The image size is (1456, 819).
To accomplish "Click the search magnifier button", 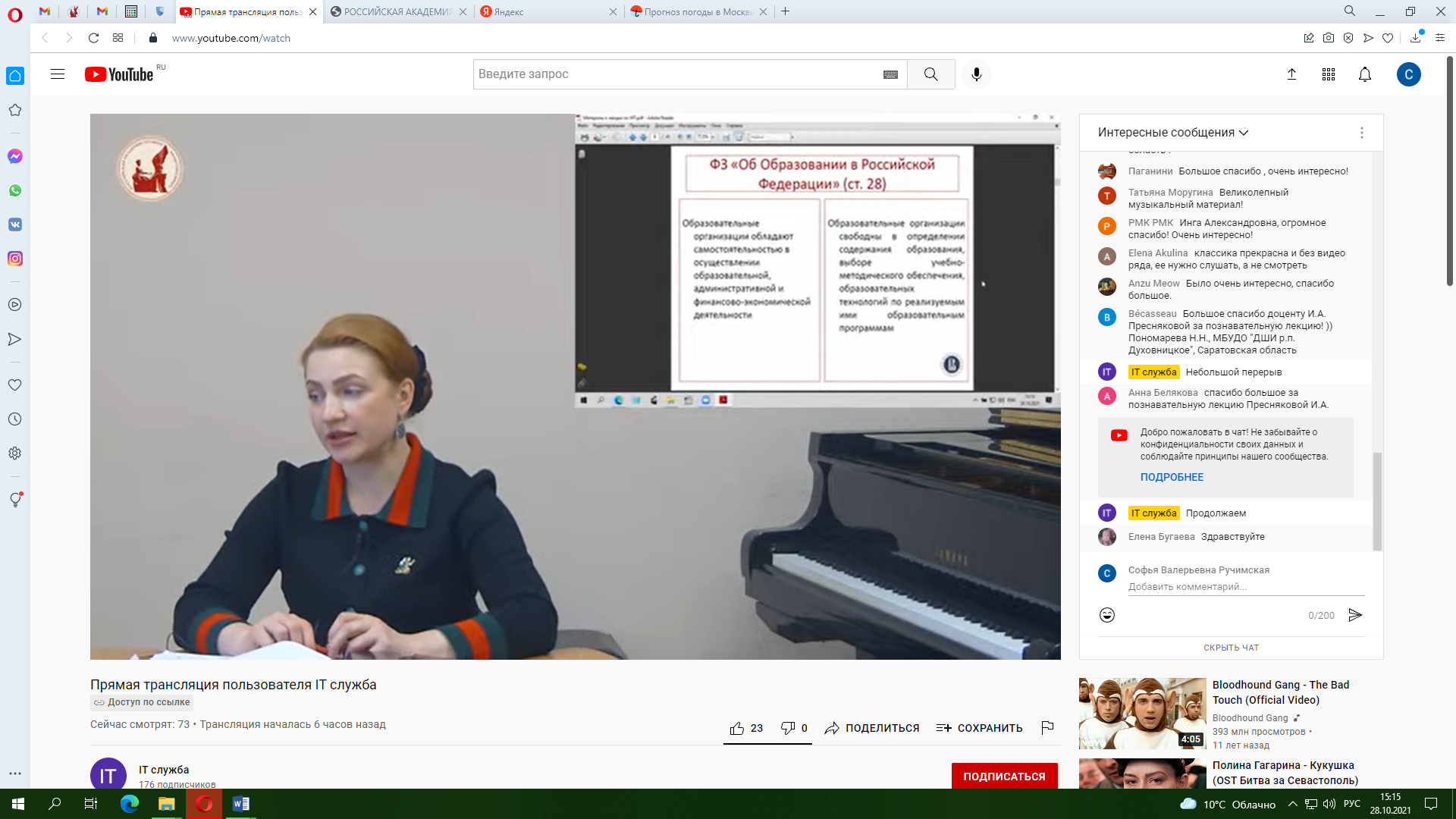I will tap(930, 74).
